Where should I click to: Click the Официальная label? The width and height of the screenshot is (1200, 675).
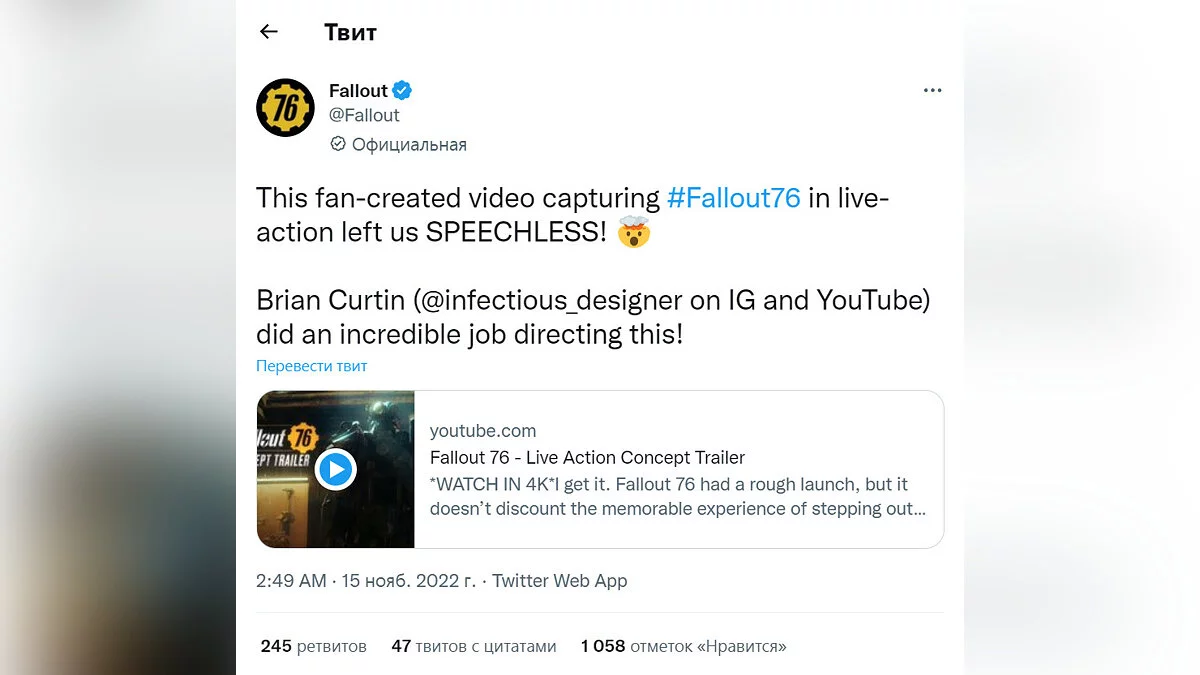point(409,145)
